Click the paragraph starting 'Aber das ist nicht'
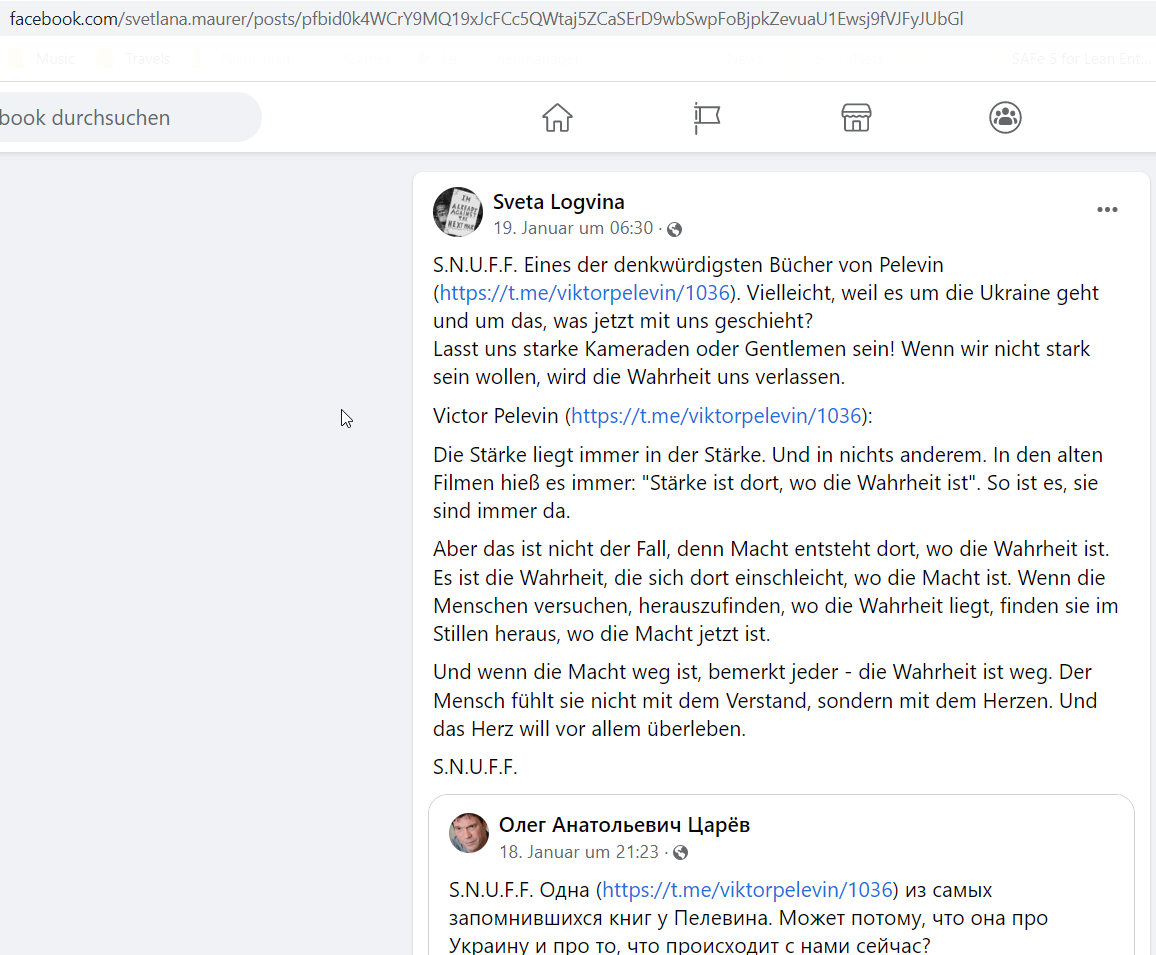 (x=776, y=591)
